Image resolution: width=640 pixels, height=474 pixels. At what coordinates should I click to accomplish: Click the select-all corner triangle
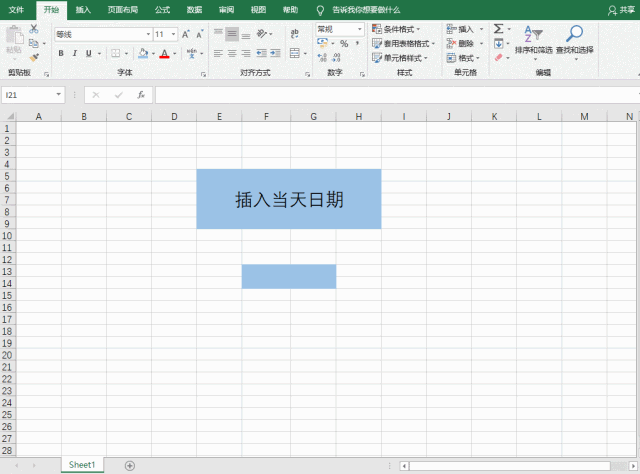point(10,117)
